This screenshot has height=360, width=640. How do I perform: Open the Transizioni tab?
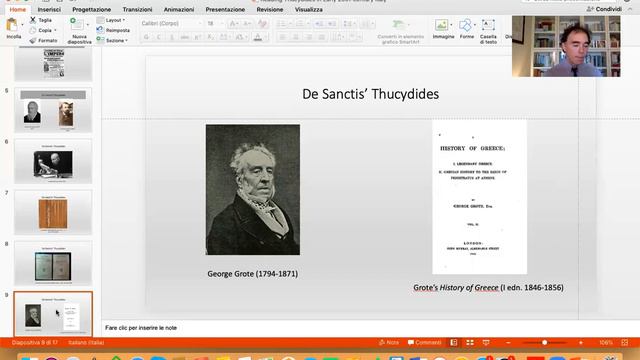coord(137,9)
